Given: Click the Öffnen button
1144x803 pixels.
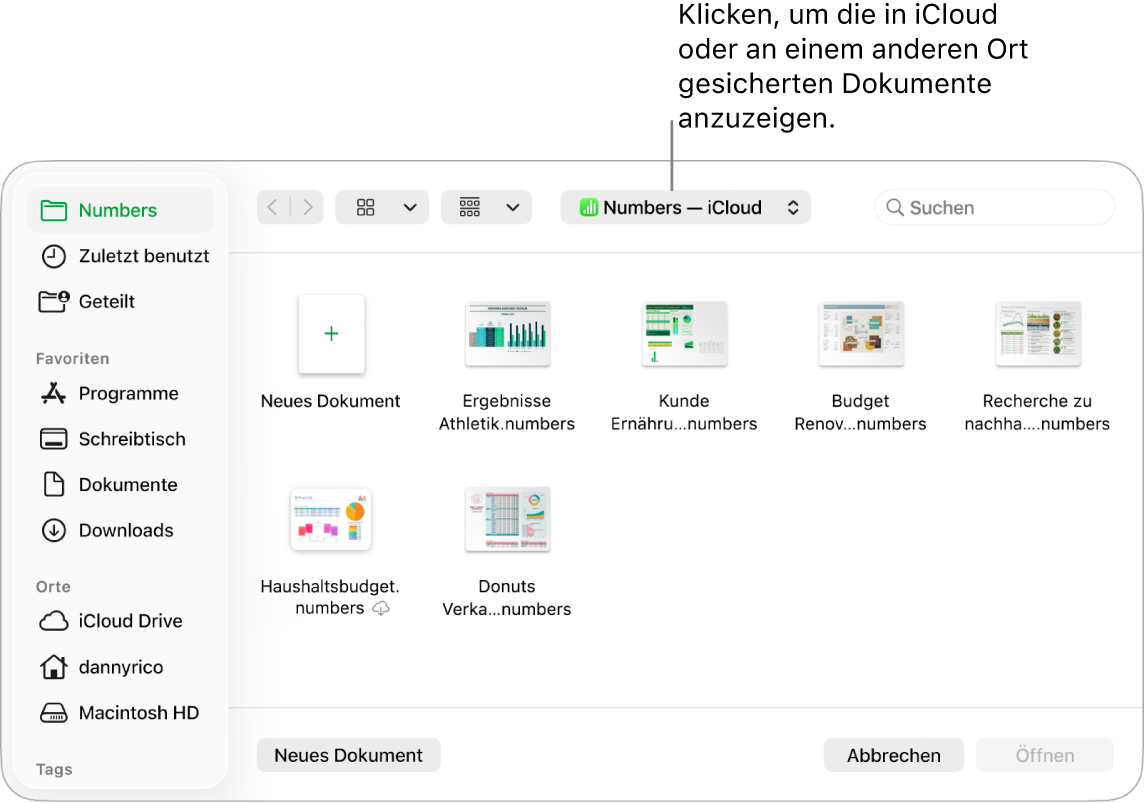Looking at the screenshot, I should coord(1045,756).
